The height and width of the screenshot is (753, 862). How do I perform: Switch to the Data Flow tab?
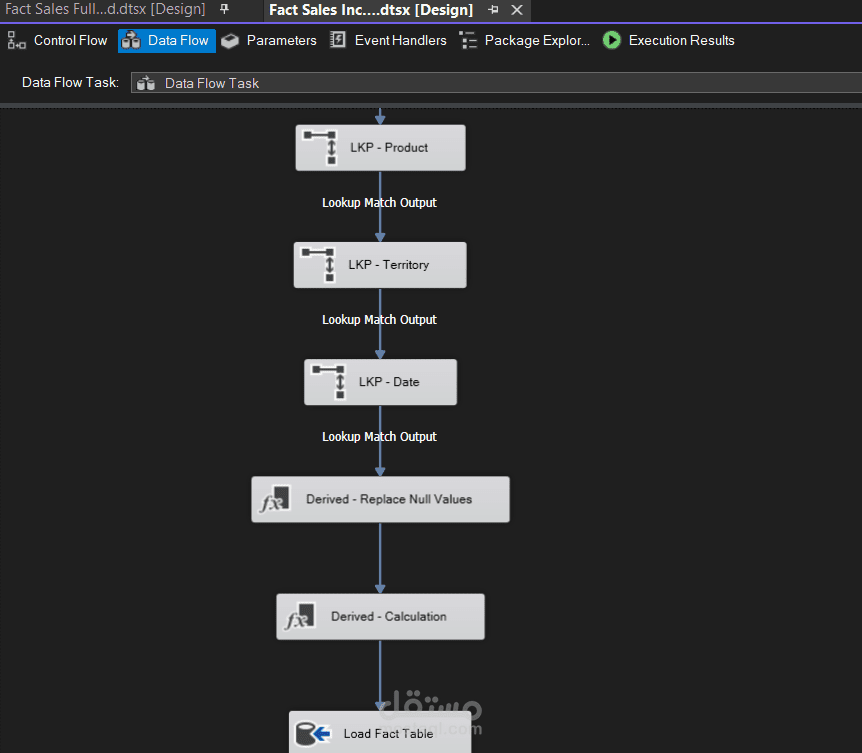(x=167, y=41)
